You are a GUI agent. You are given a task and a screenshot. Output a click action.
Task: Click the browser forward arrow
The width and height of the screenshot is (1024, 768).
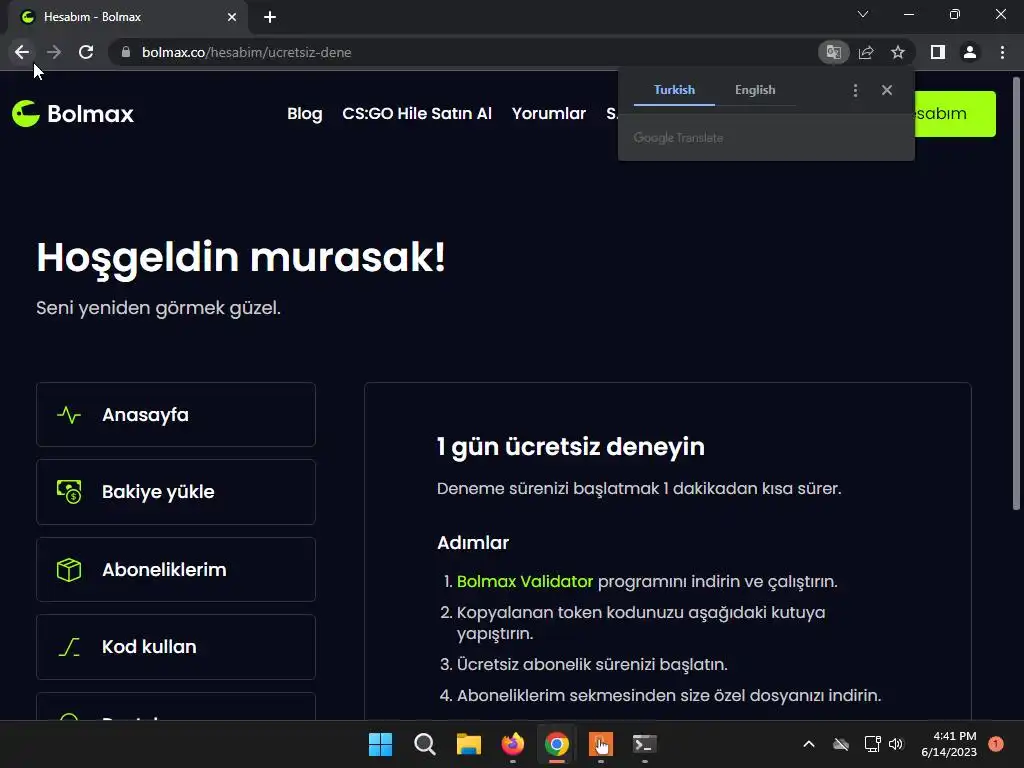click(x=54, y=52)
